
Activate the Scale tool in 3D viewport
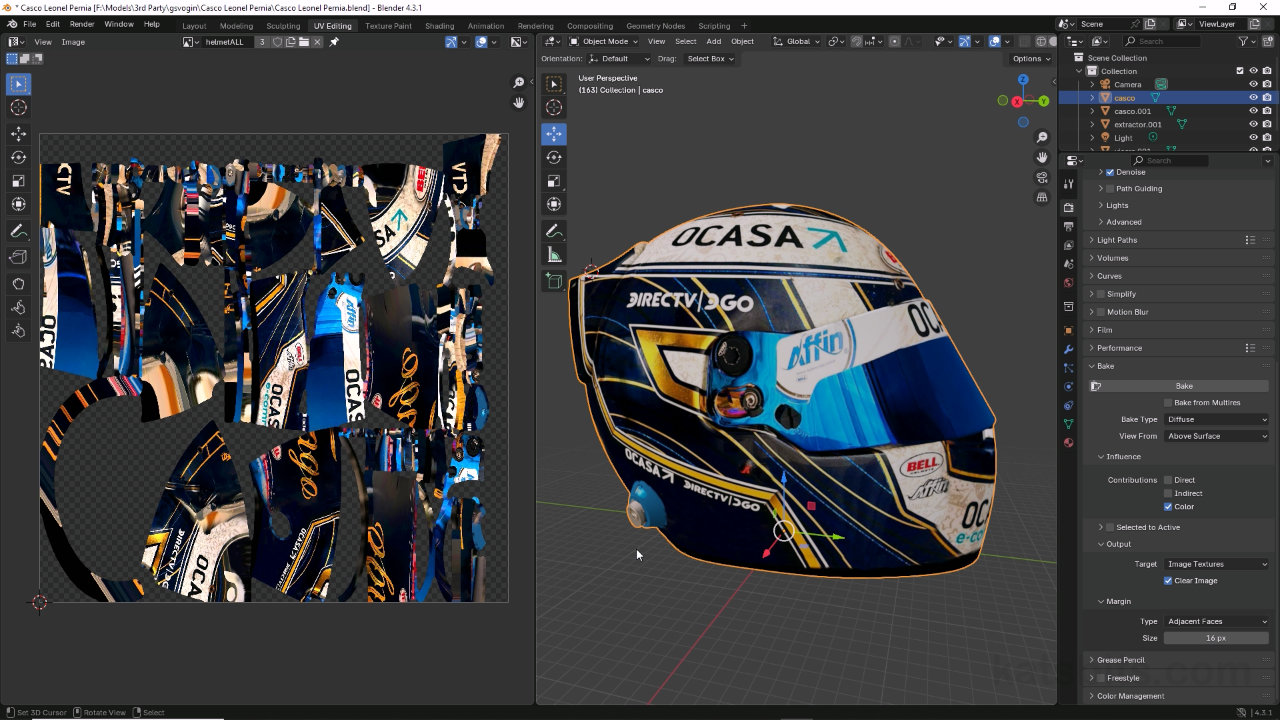pos(554,181)
